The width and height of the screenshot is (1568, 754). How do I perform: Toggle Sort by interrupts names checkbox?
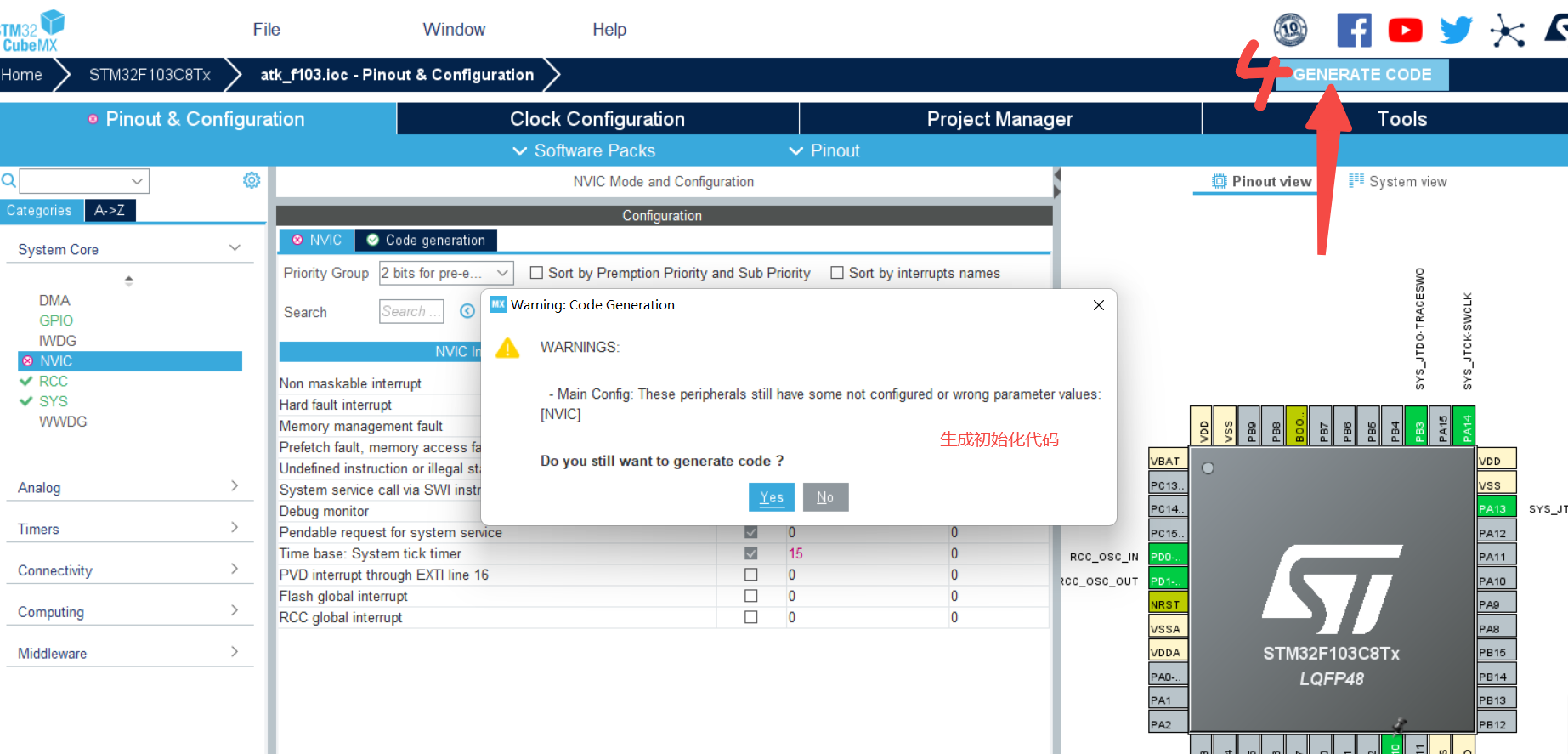837,273
